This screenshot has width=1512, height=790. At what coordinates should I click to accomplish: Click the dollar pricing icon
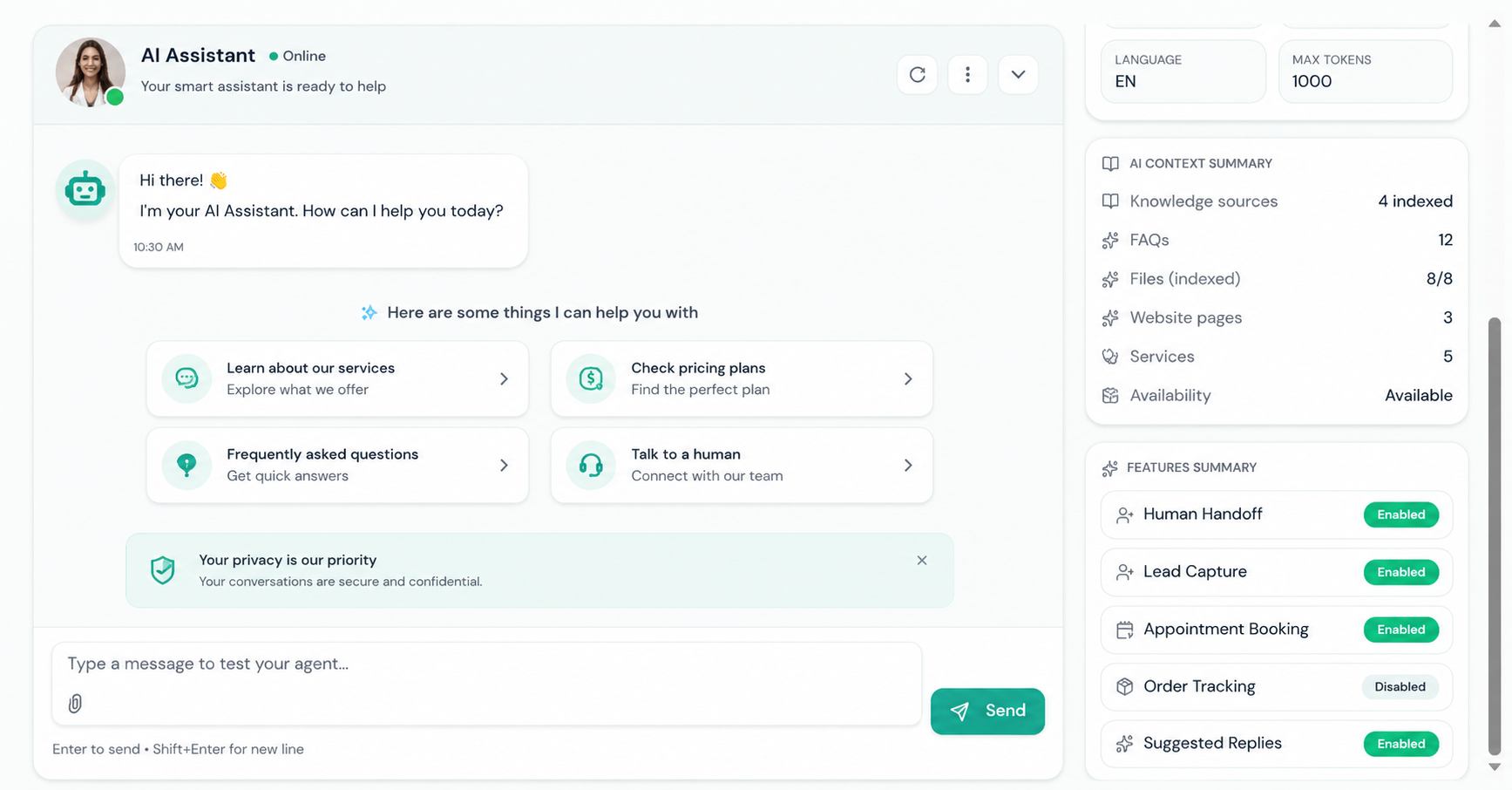click(591, 378)
